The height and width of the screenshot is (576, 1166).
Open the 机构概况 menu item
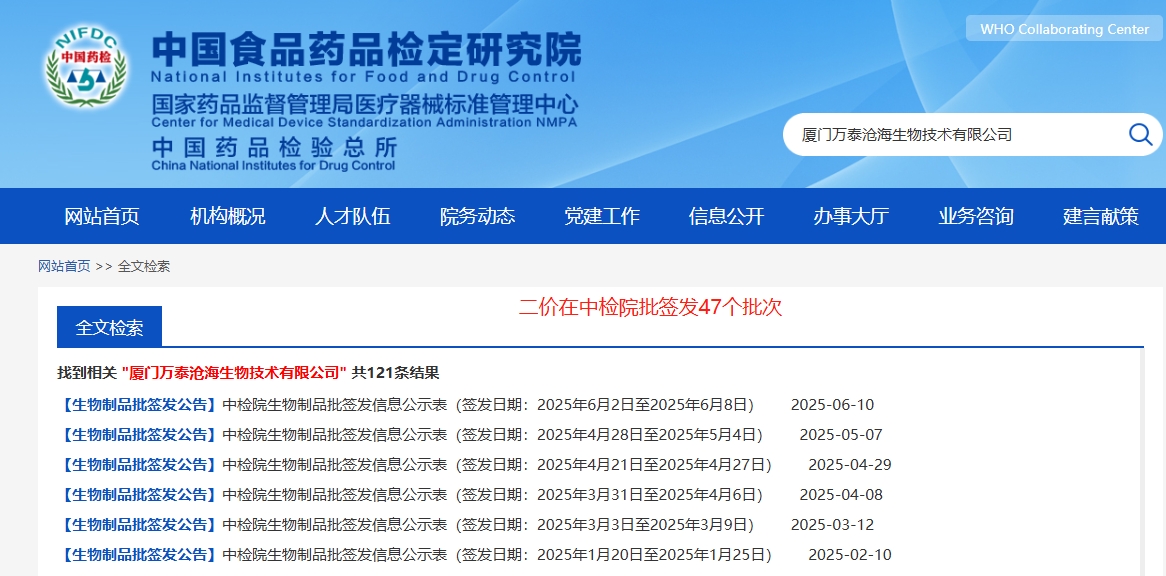(x=227, y=216)
